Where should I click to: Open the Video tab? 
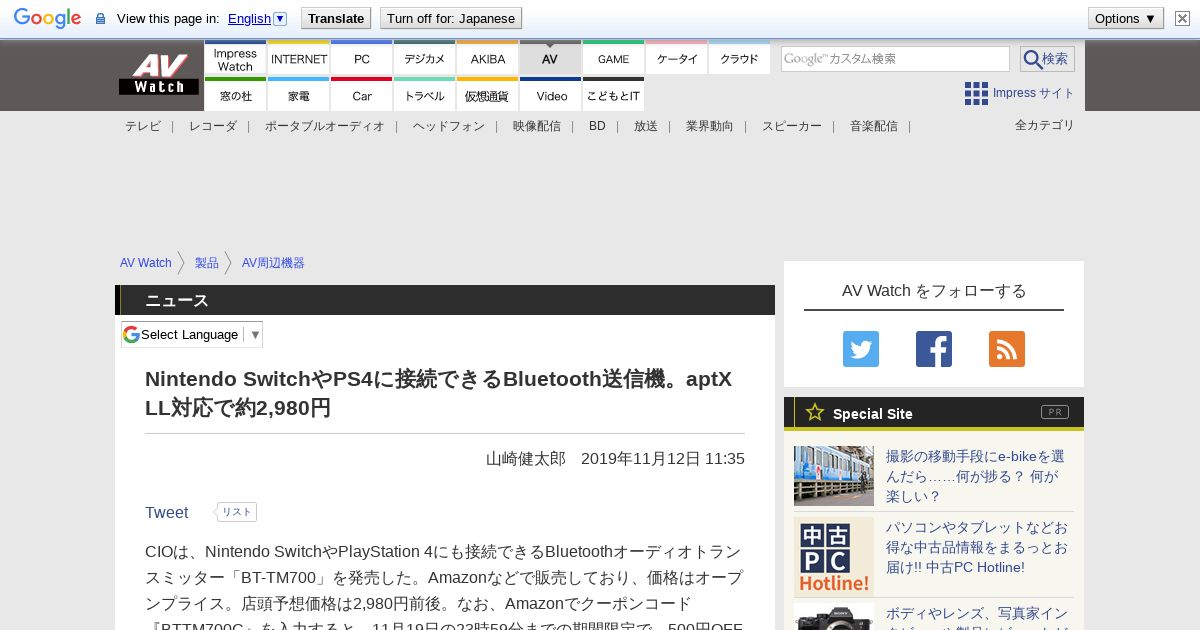click(x=551, y=95)
